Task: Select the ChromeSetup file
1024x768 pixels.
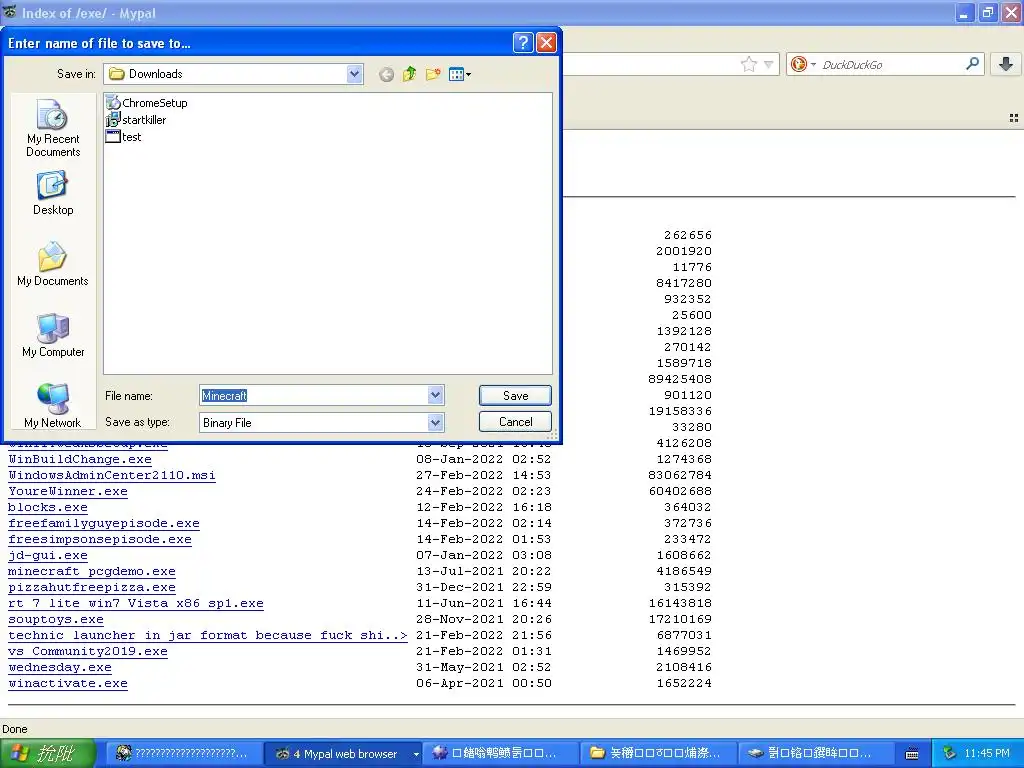Action: click(147, 103)
